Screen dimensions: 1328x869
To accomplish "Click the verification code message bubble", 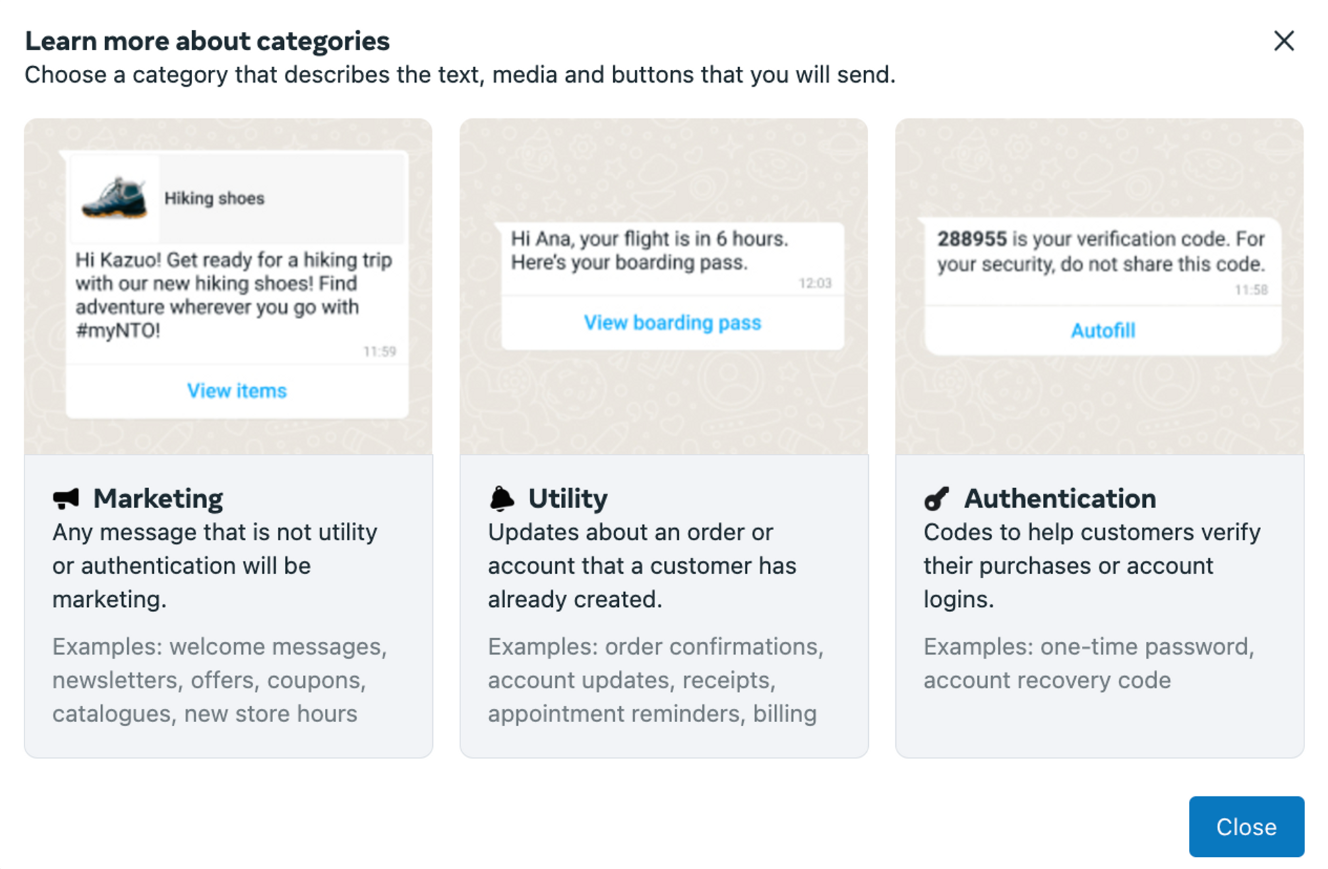I will click(x=1101, y=253).
